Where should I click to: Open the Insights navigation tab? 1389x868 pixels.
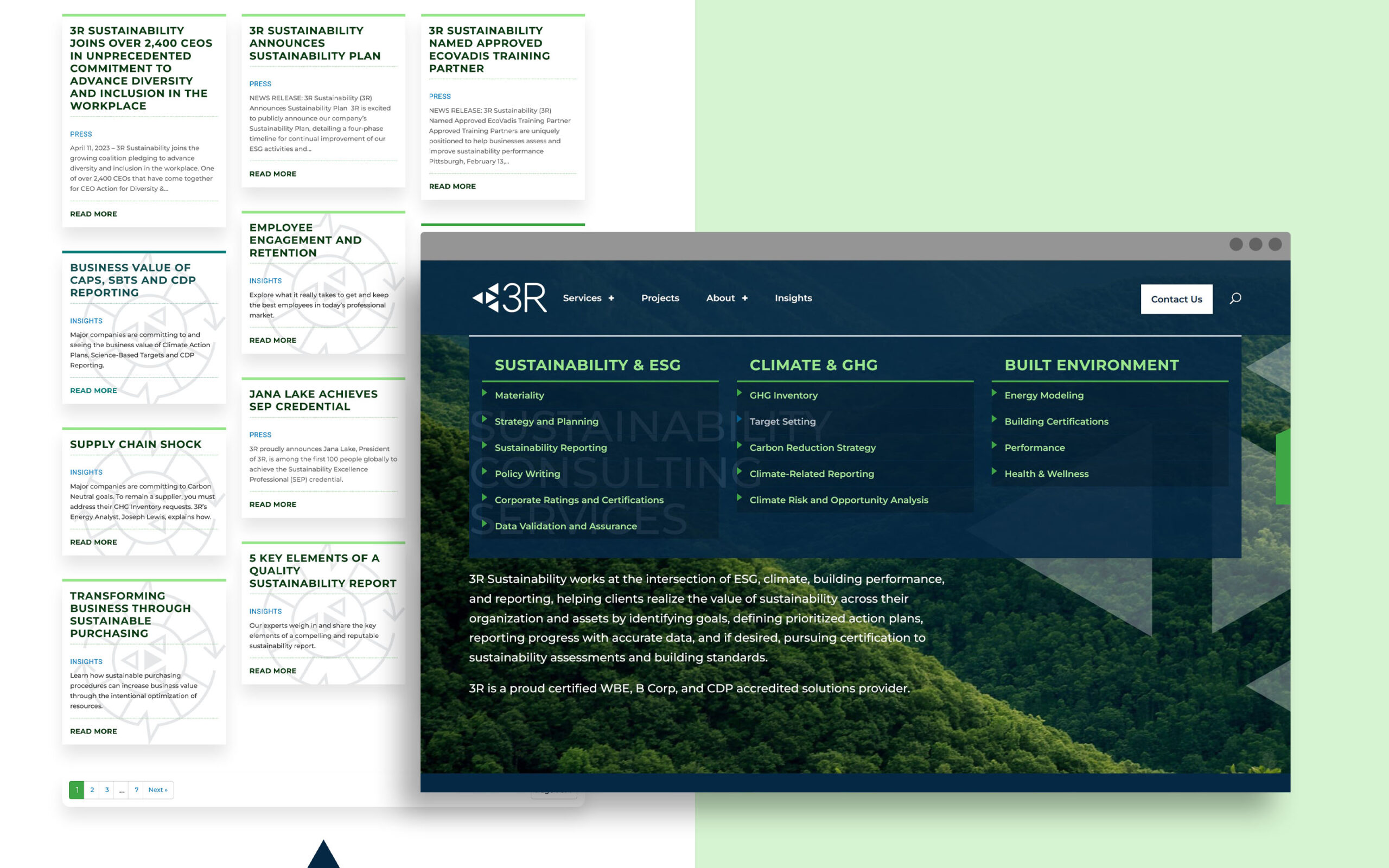point(793,298)
